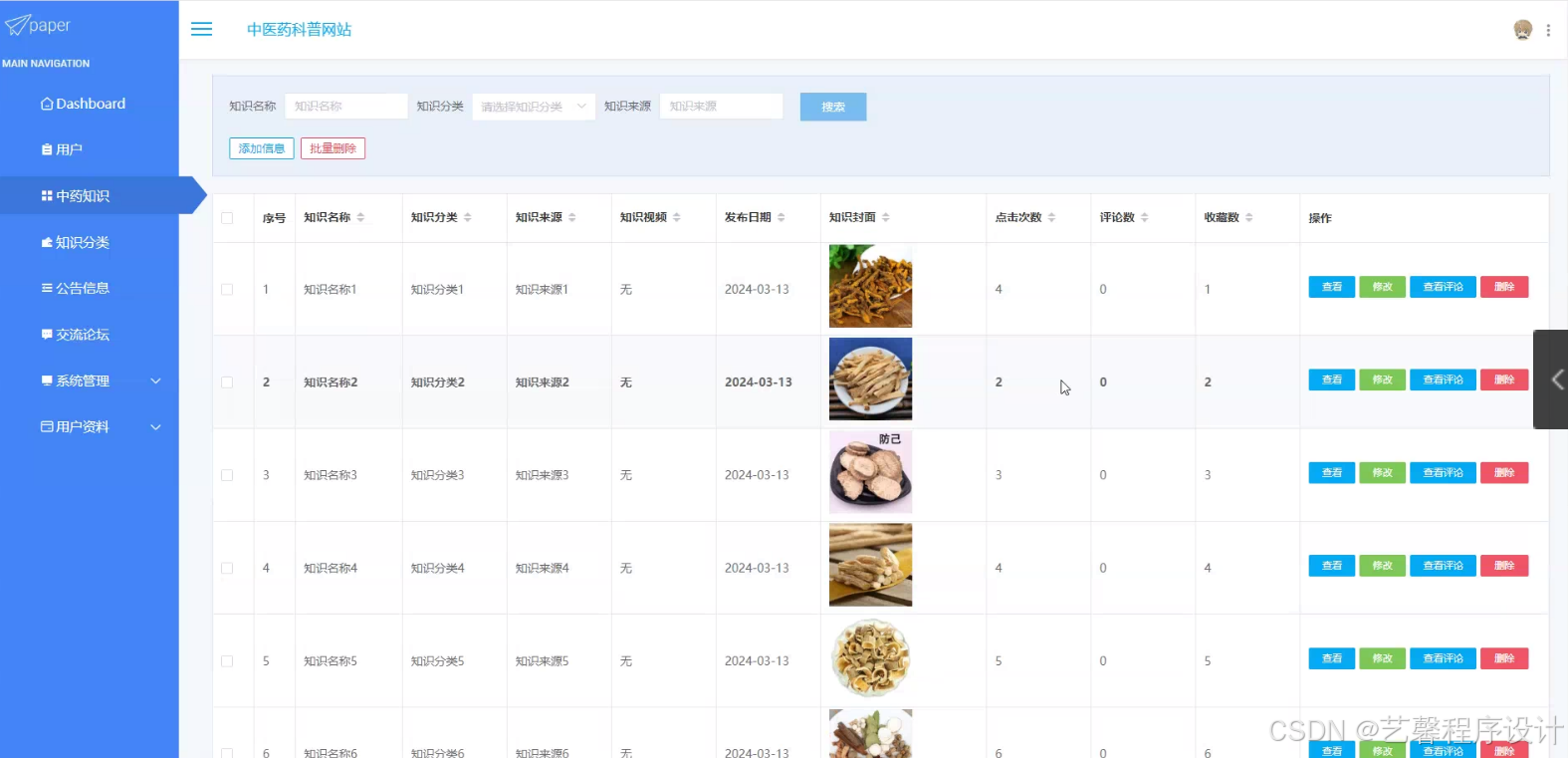Click 查看 for row 知识名称3
Viewport: 1568px width, 758px height.
click(x=1331, y=472)
